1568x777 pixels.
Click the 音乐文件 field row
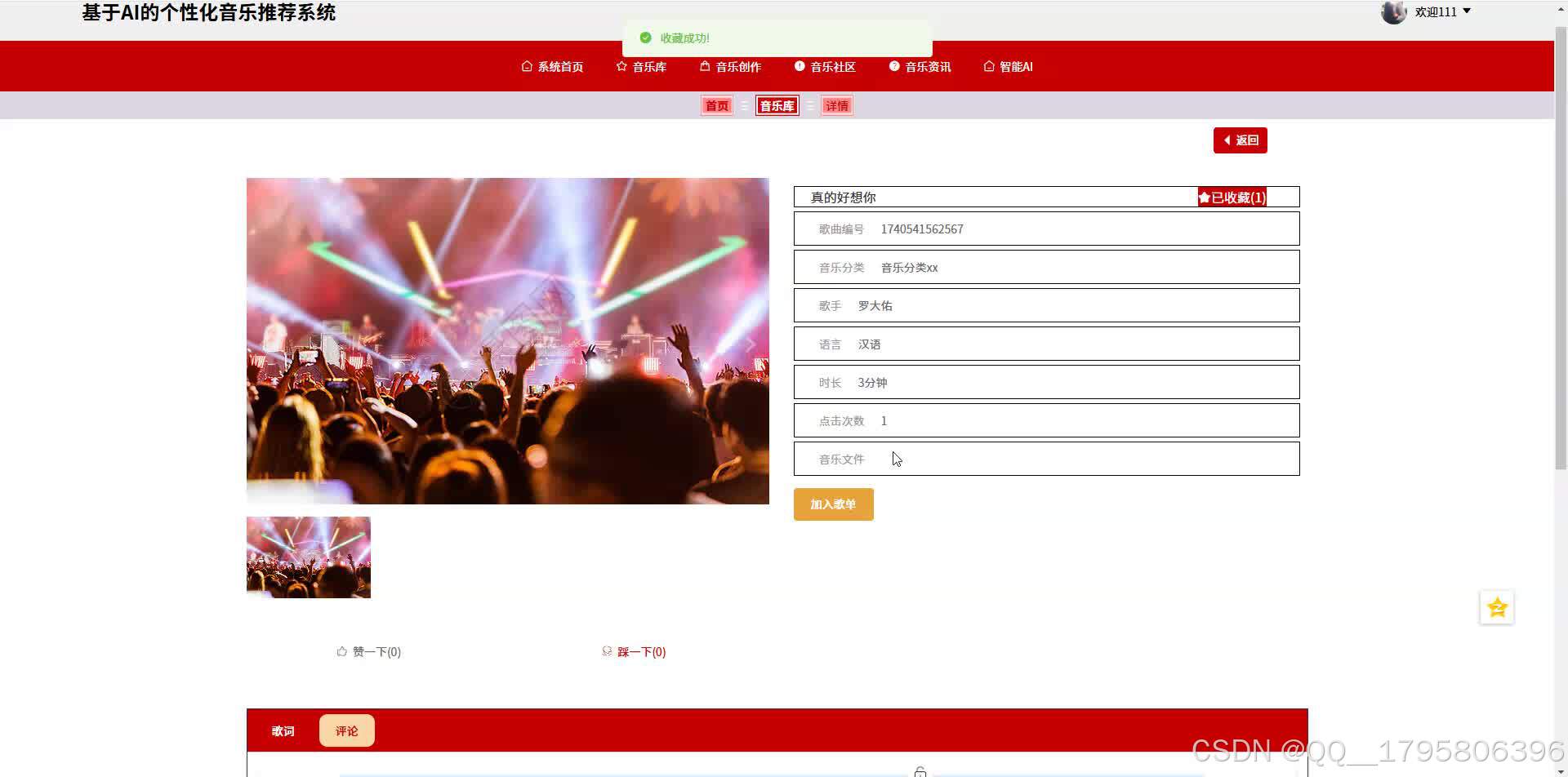[1046, 459]
